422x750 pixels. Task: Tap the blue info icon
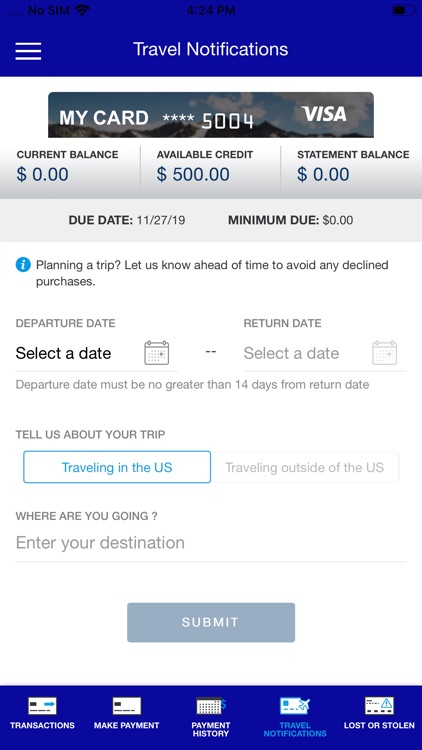click(x=23, y=265)
